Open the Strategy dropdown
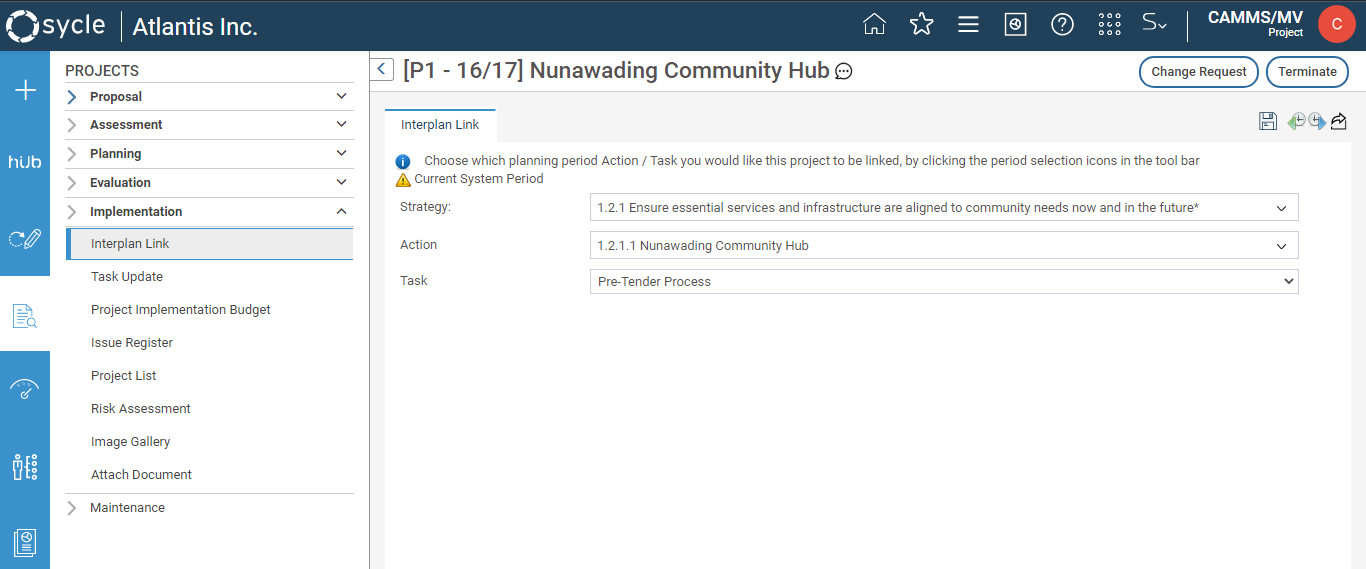Viewport: 1366px width, 569px height. 944,208
